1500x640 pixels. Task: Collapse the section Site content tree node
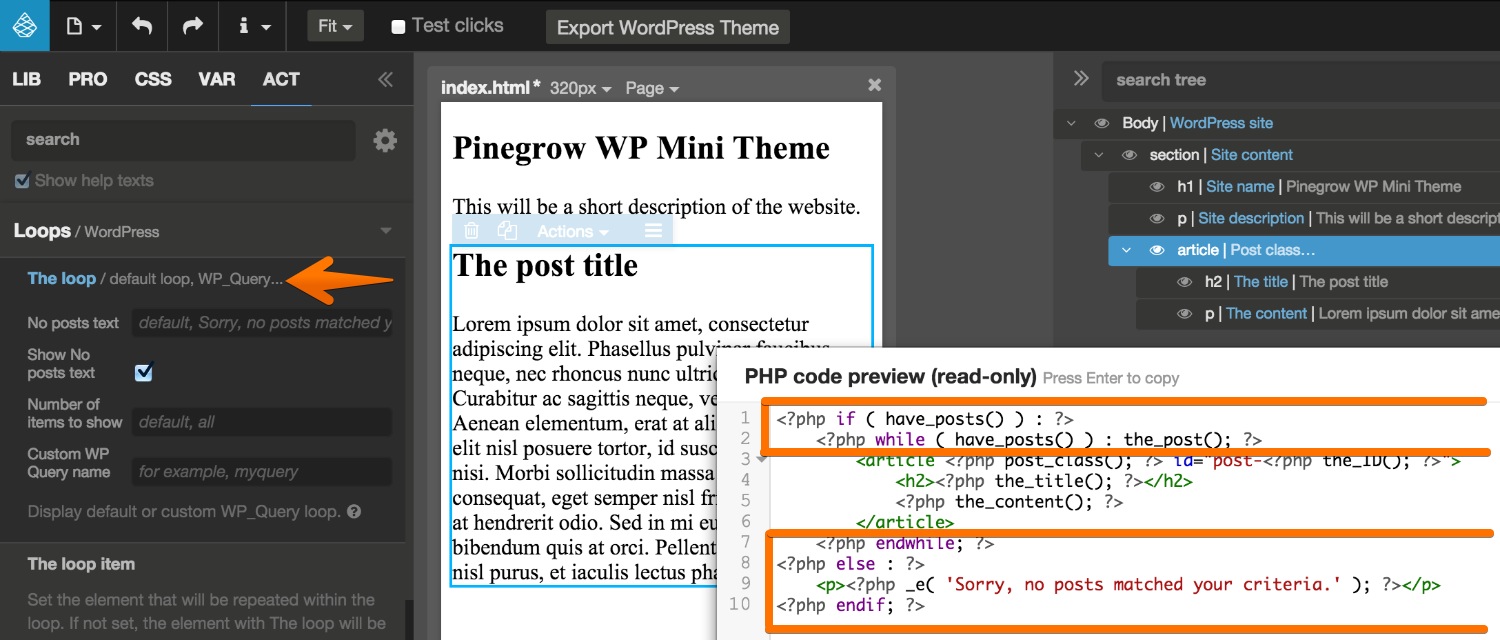click(1099, 155)
